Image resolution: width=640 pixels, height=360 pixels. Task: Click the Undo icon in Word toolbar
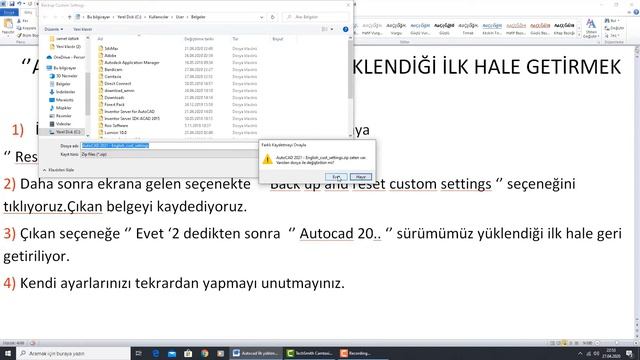tap(19, 4)
